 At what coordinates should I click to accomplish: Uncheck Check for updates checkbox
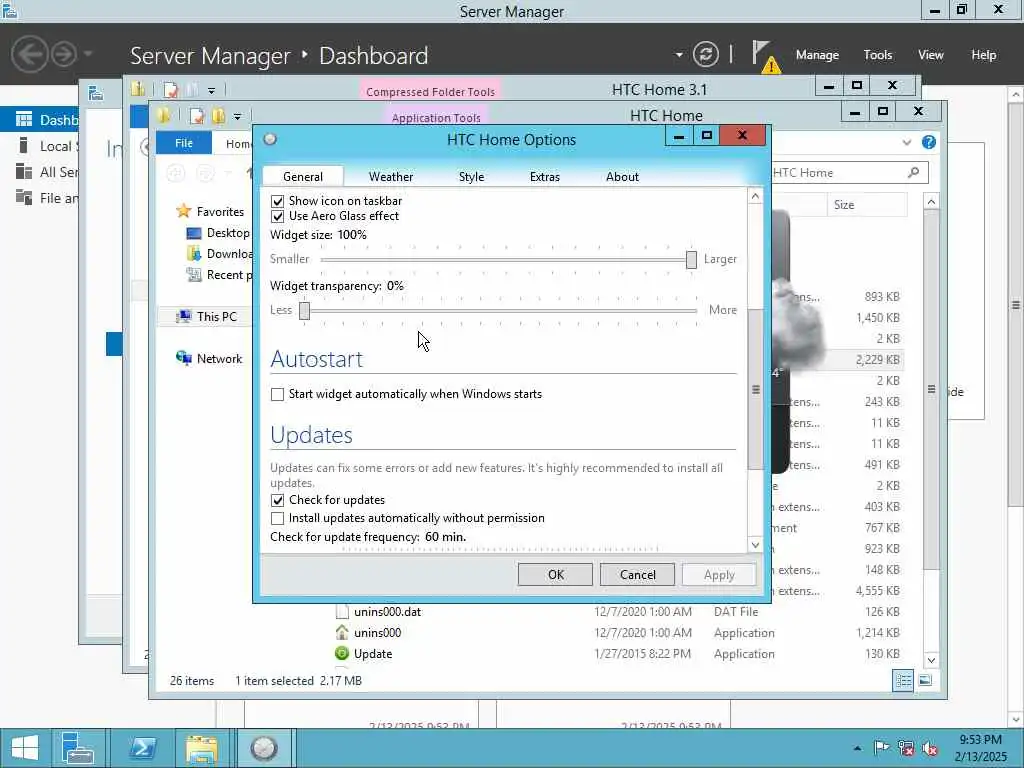278,500
